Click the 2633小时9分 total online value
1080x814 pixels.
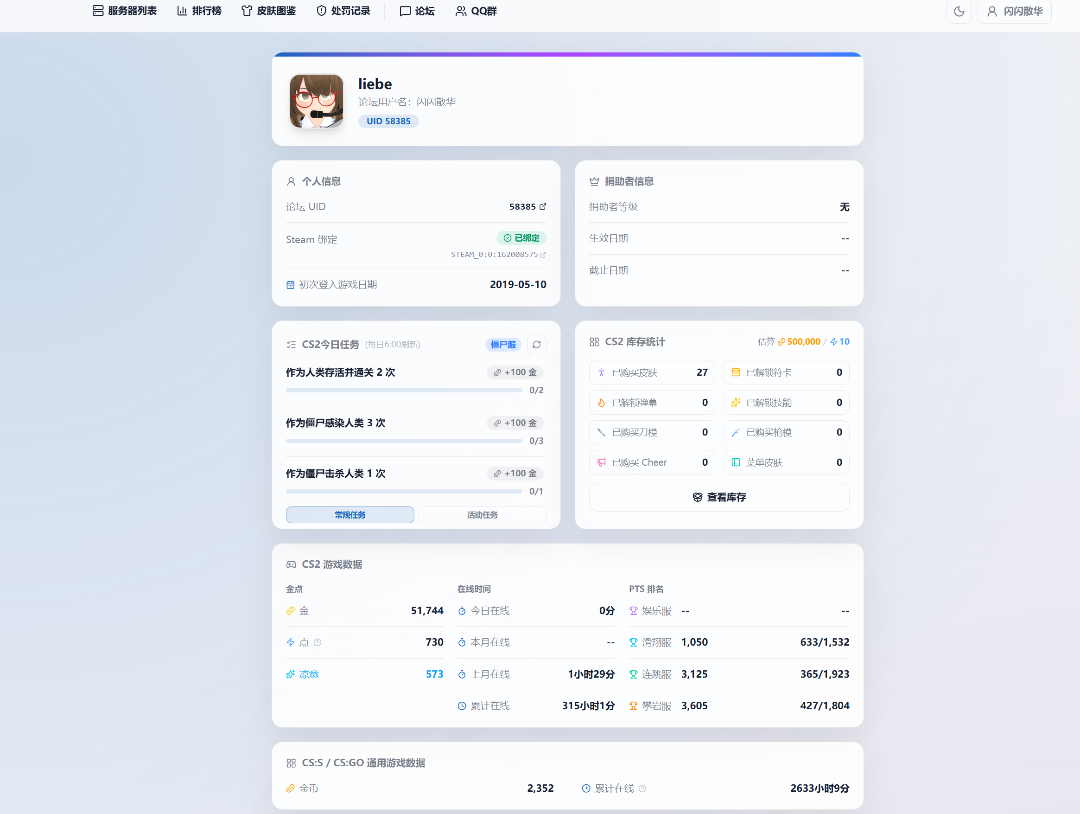[820, 789]
